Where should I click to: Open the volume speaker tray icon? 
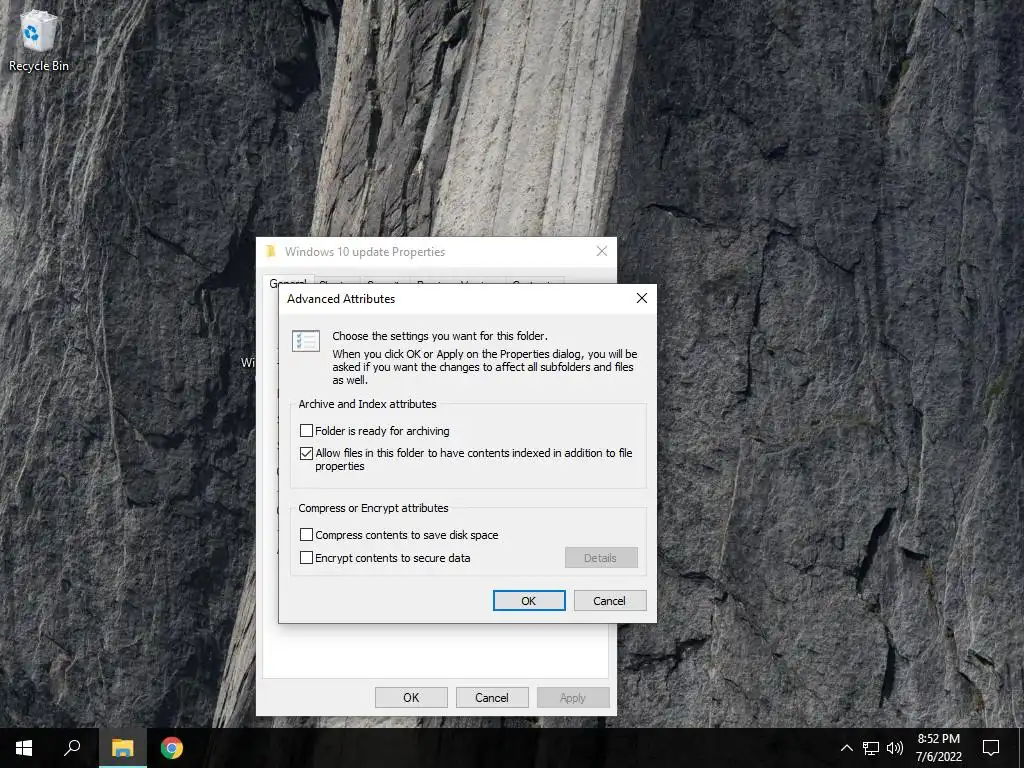click(x=895, y=748)
